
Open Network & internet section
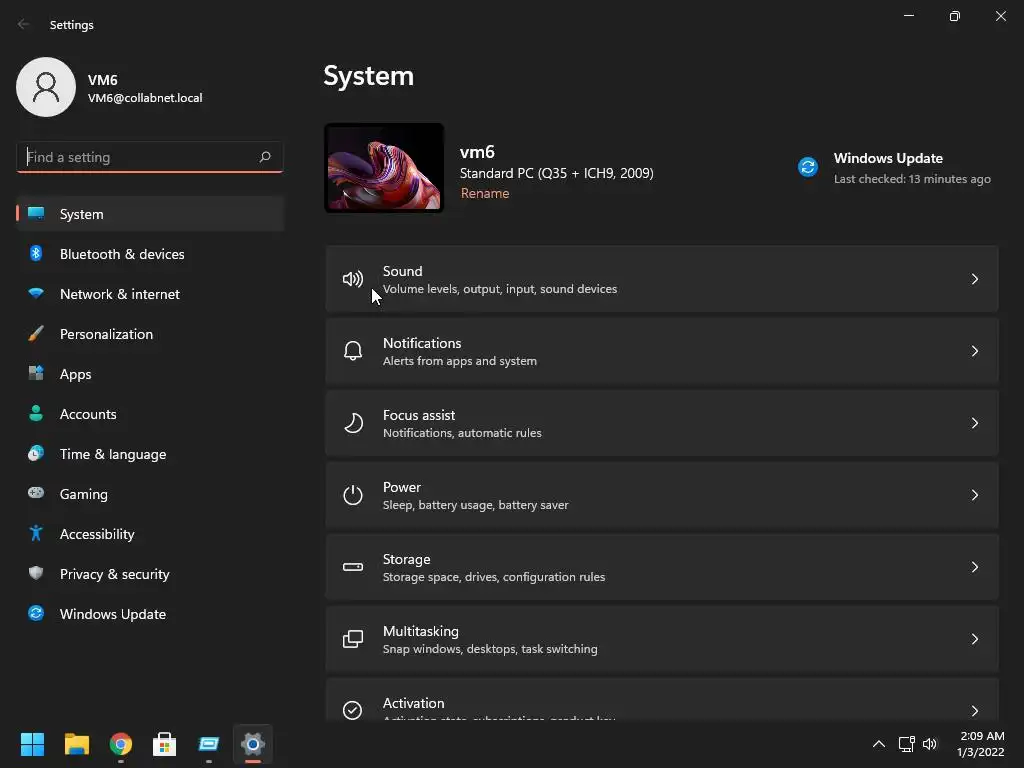[150, 293]
